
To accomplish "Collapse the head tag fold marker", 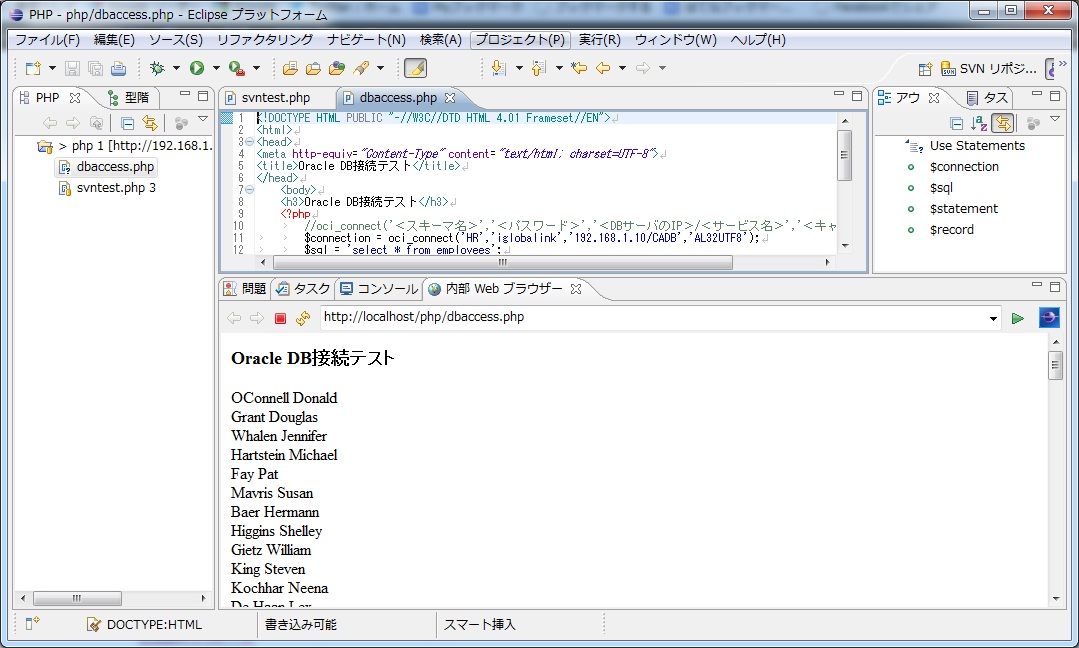I will [250, 142].
